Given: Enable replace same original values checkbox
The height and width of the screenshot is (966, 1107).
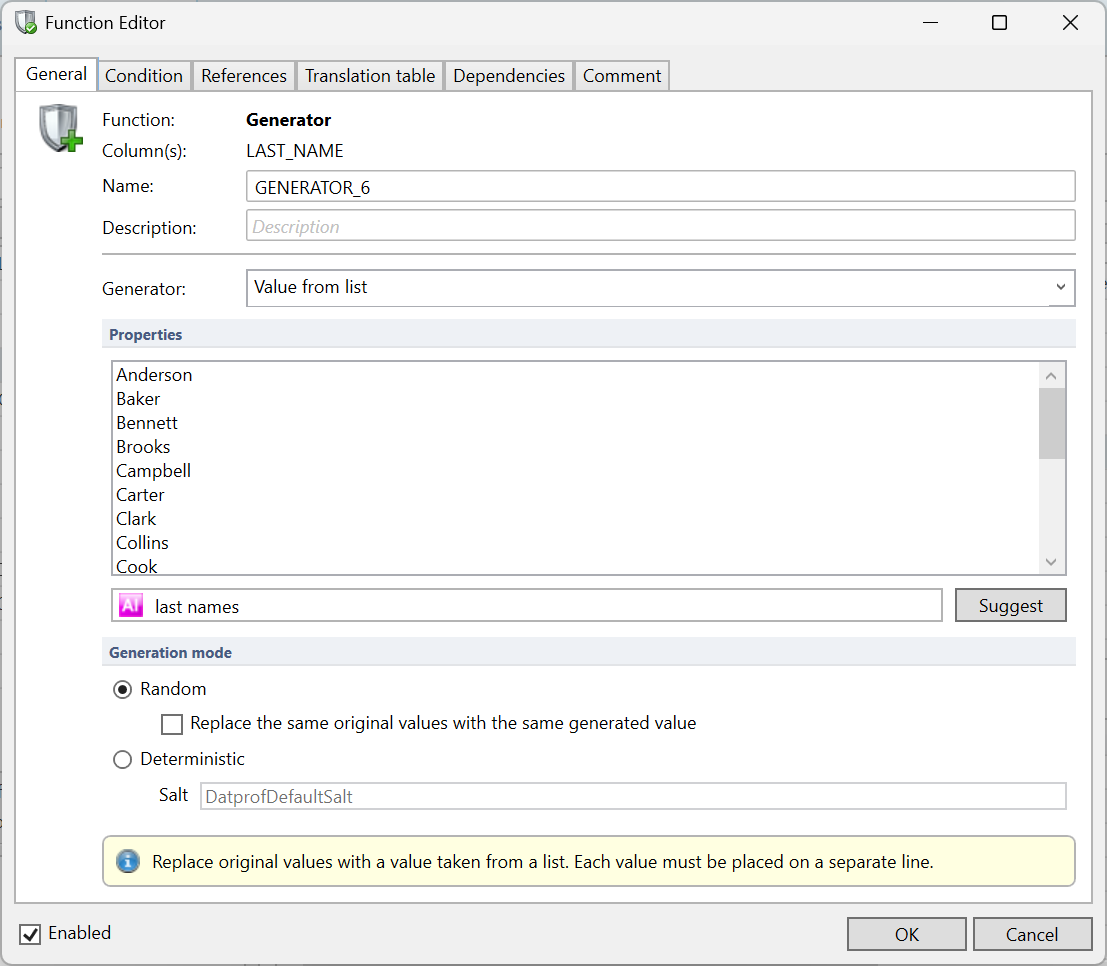Looking at the screenshot, I should tap(172, 724).
